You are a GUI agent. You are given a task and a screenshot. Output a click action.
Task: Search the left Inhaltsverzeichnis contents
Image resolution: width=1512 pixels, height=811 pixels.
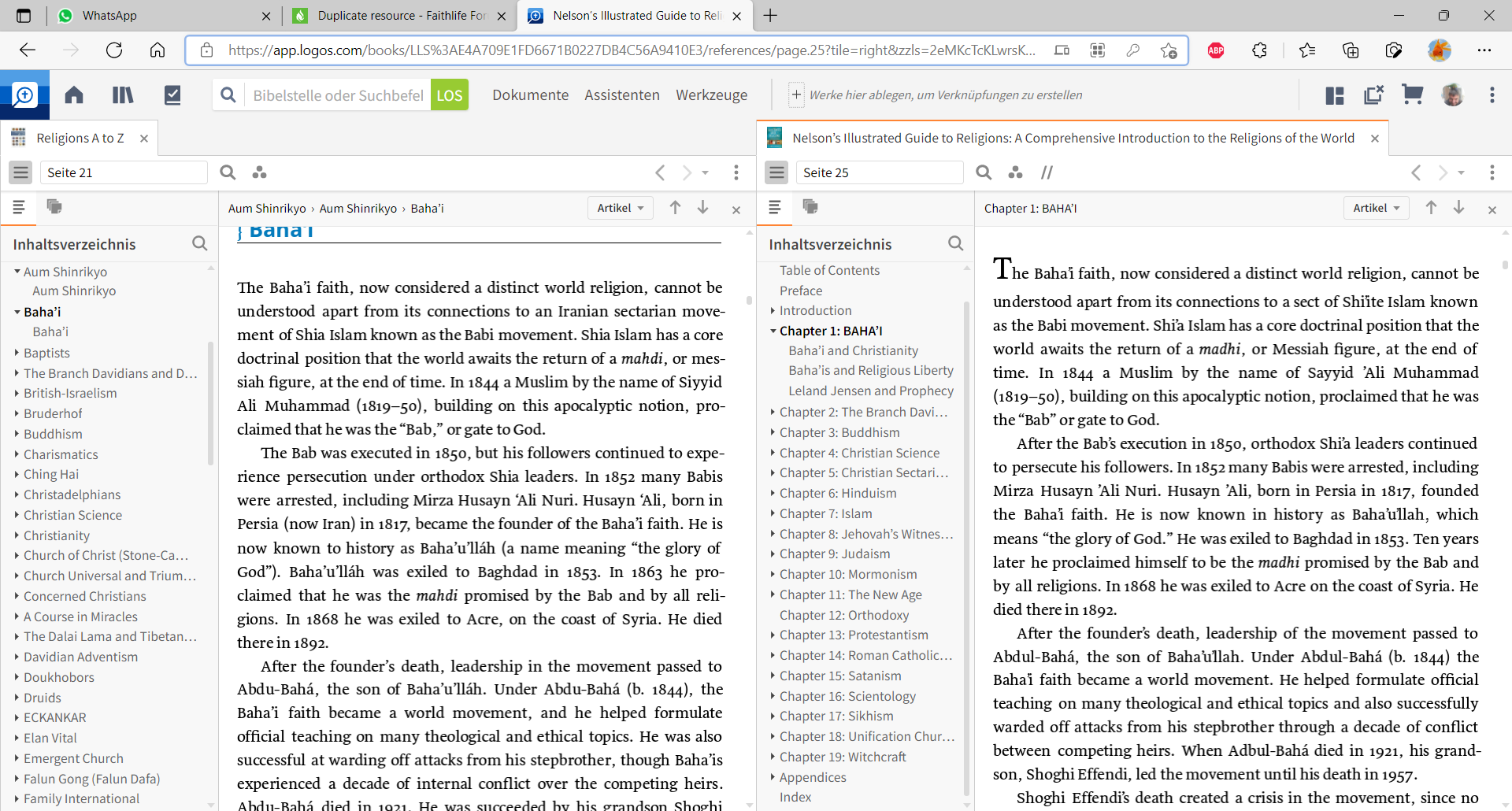click(x=200, y=243)
